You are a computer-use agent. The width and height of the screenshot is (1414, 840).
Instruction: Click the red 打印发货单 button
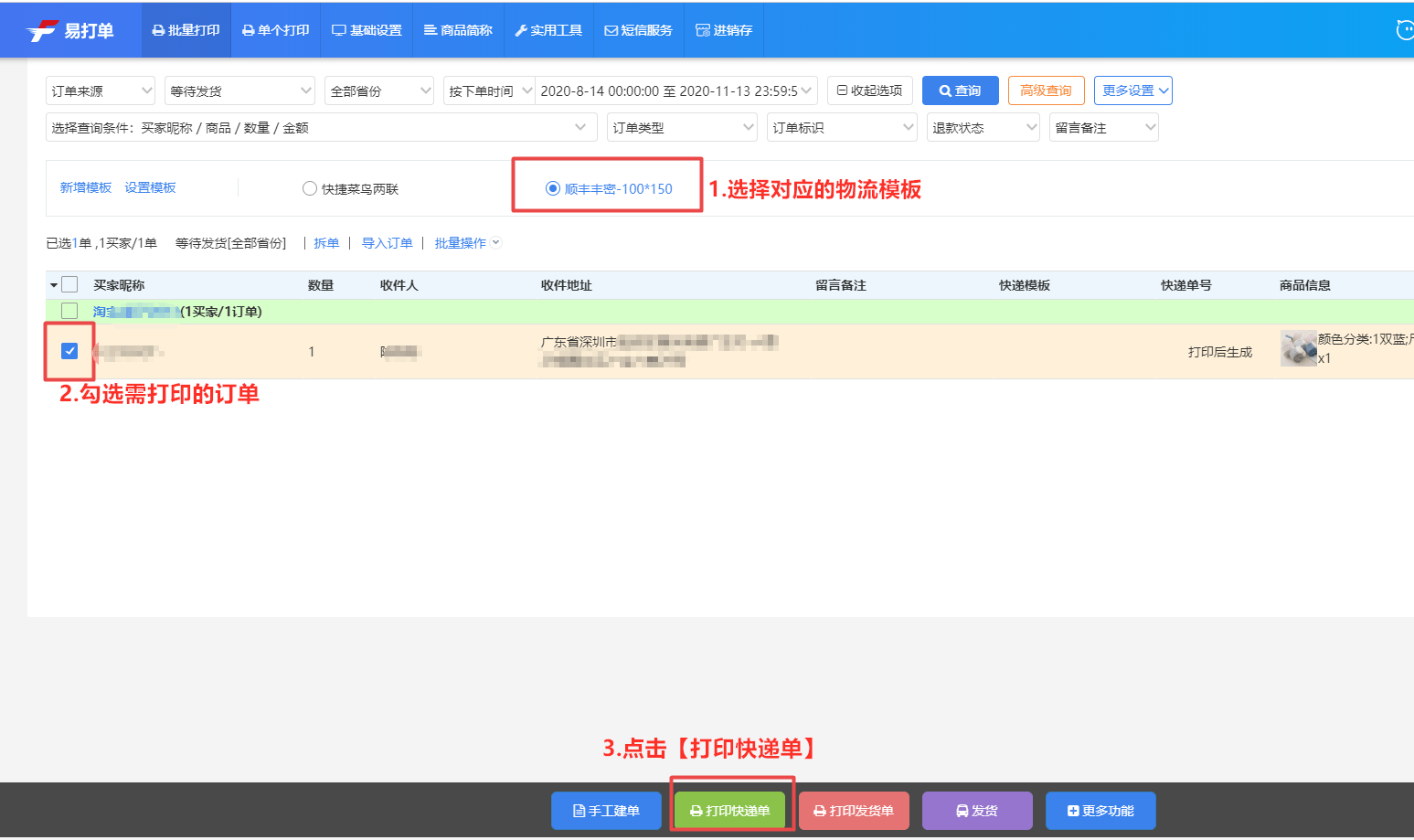[854, 811]
